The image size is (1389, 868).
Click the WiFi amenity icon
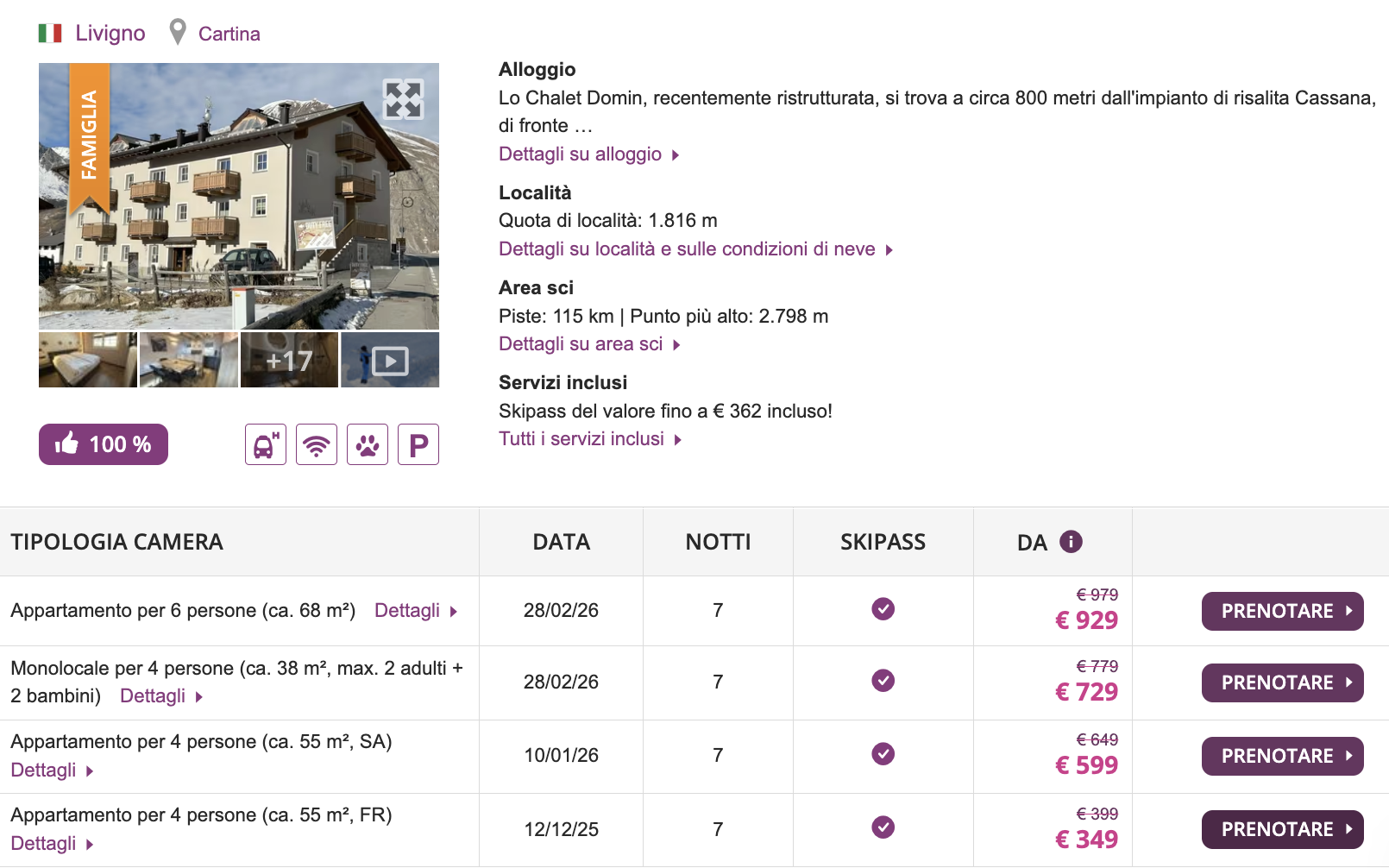[316, 444]
